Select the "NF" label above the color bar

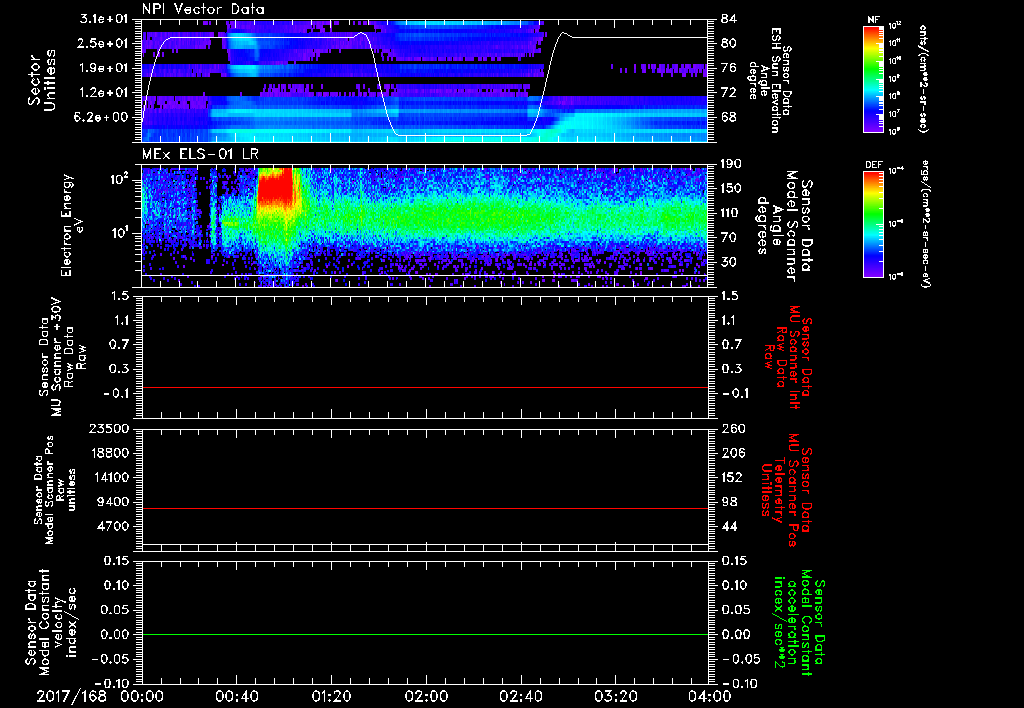click(873, 20)
